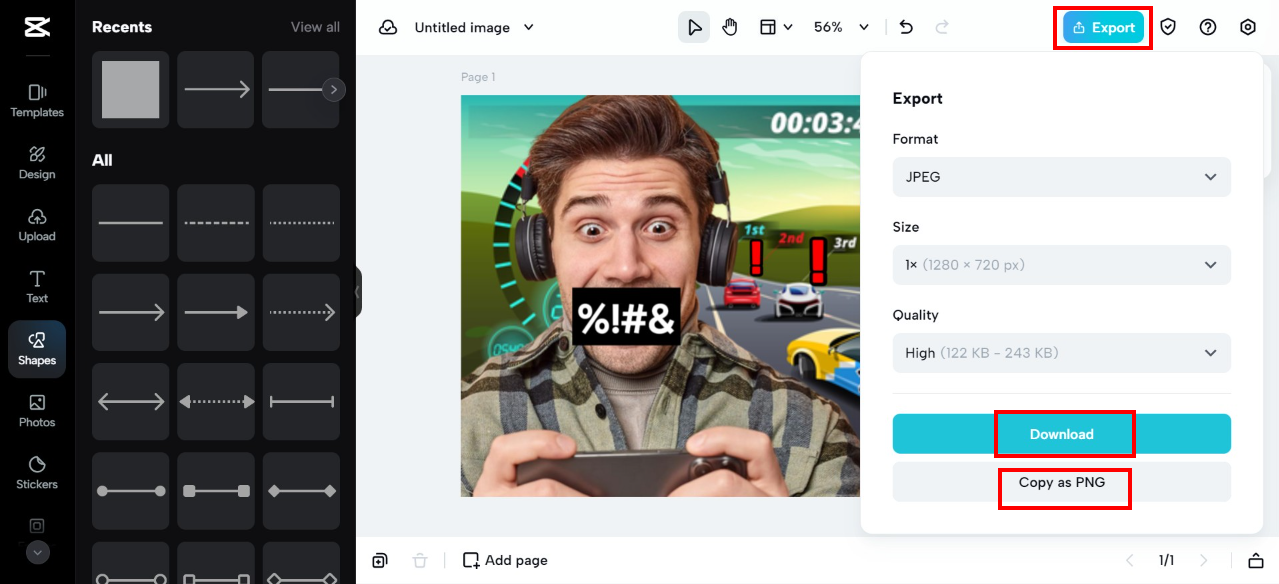1279x584 pixels.
Task: Open the Templates sidebar panel
Action: (x=37, y=101)
